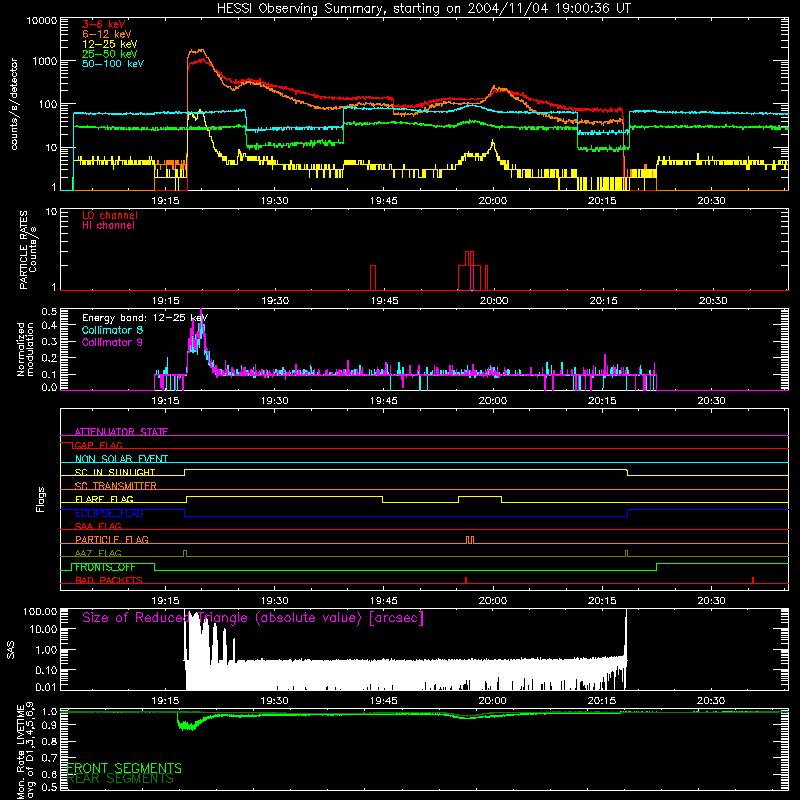The width and height of the screenshot is (800, 800).
Task: Click the NON SOLAR EVENT flag label
Action: point(121,459)
